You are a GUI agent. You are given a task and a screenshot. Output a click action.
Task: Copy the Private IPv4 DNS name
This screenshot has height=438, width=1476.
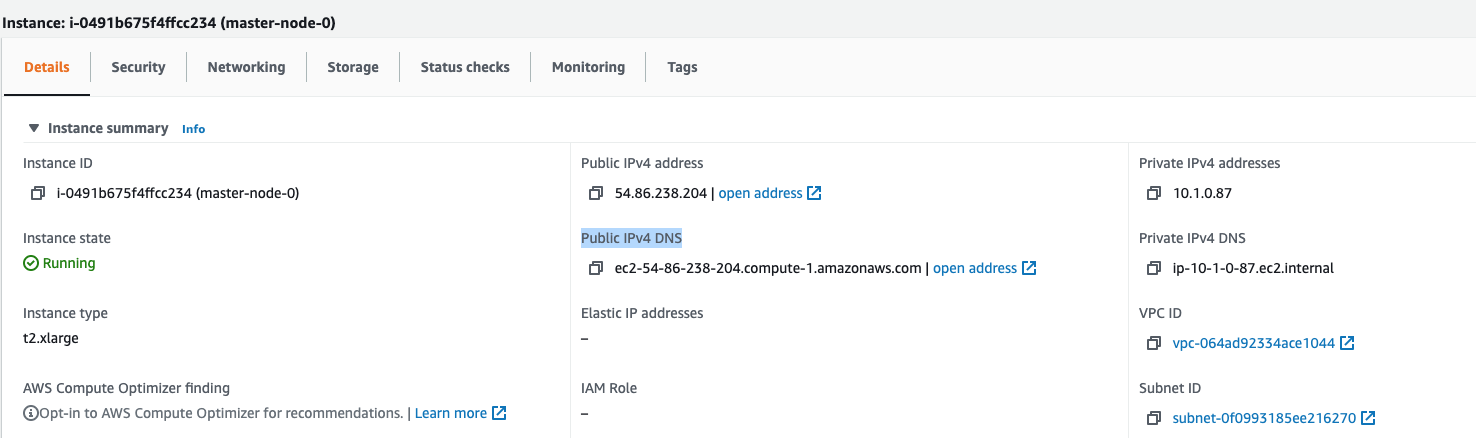(1154, 268)
